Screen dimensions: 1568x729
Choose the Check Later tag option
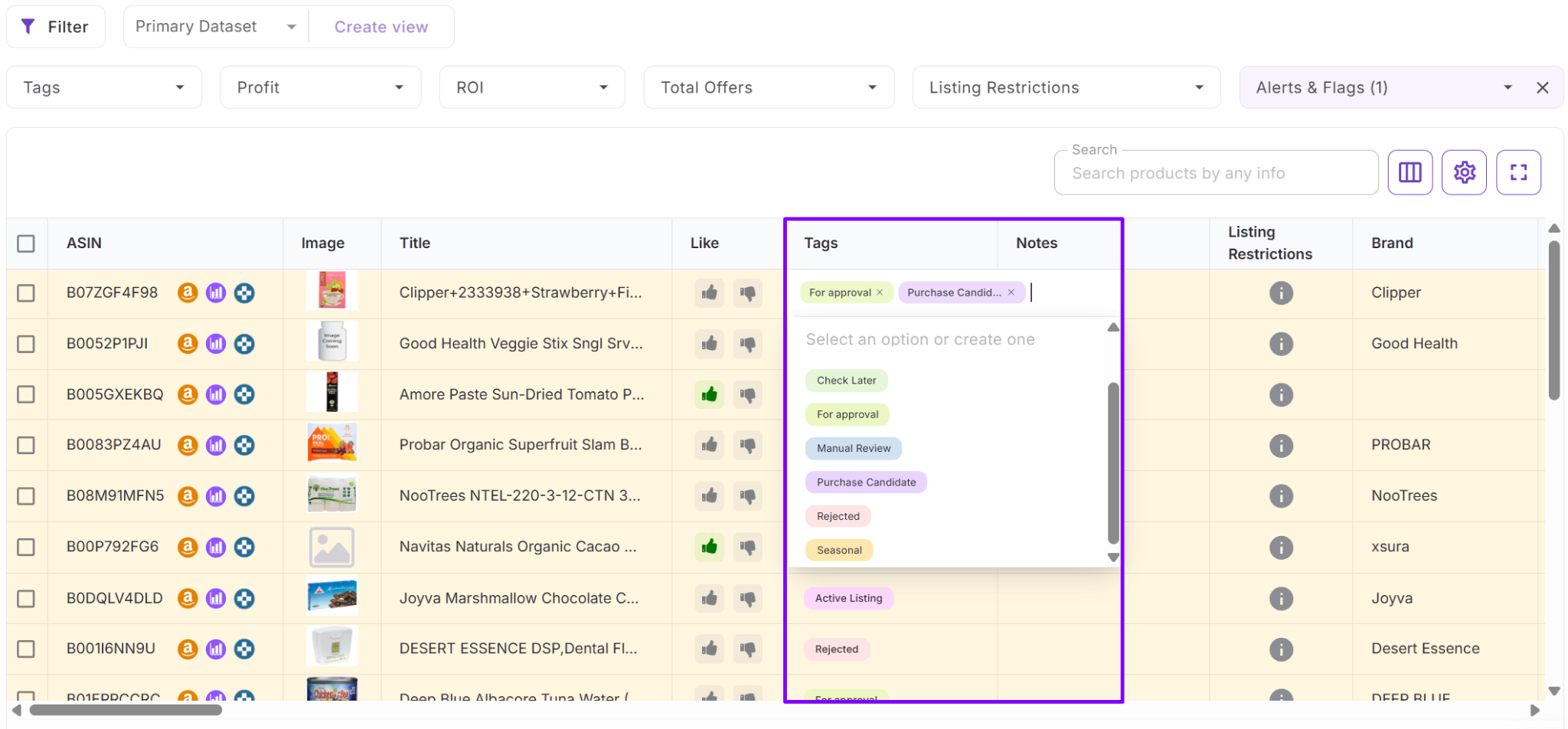pos(846,381)
